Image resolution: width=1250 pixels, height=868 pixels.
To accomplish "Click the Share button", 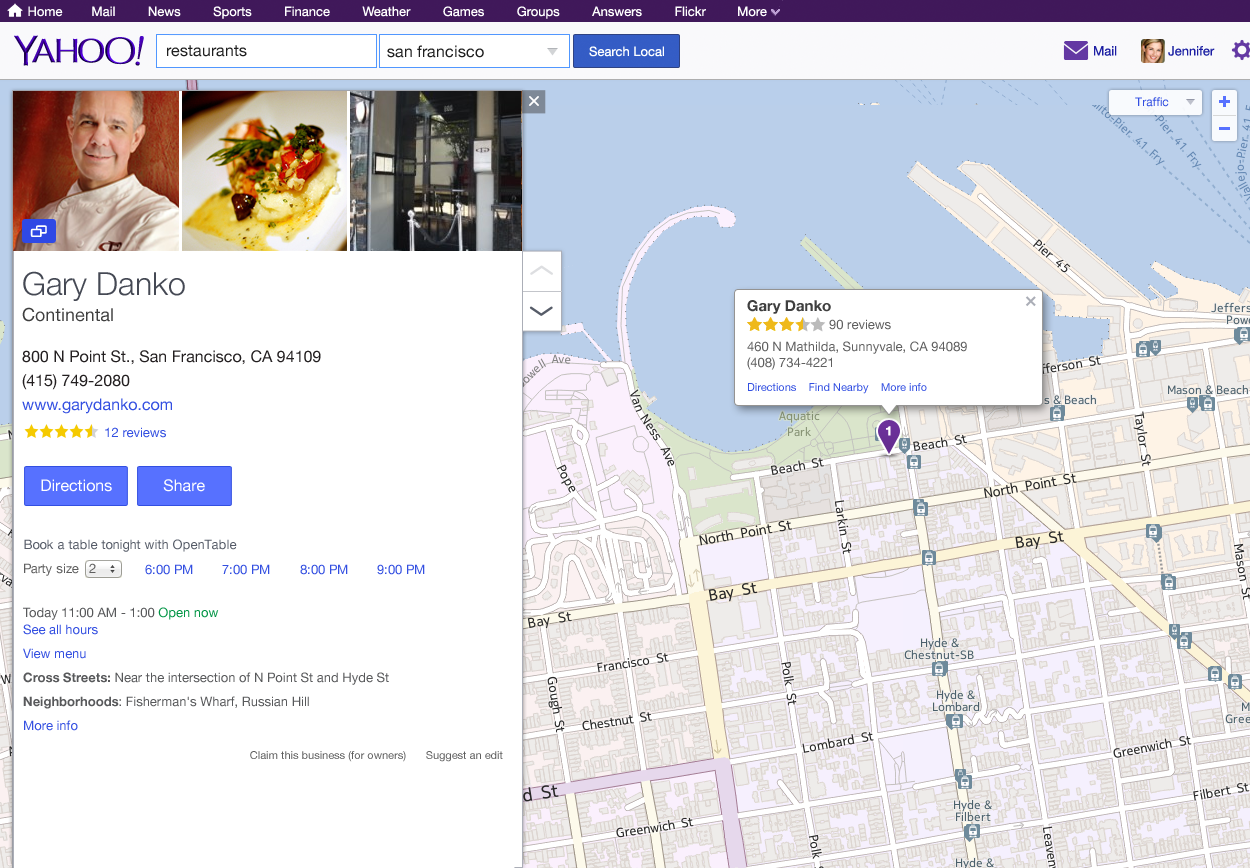I will coord(184,485).
